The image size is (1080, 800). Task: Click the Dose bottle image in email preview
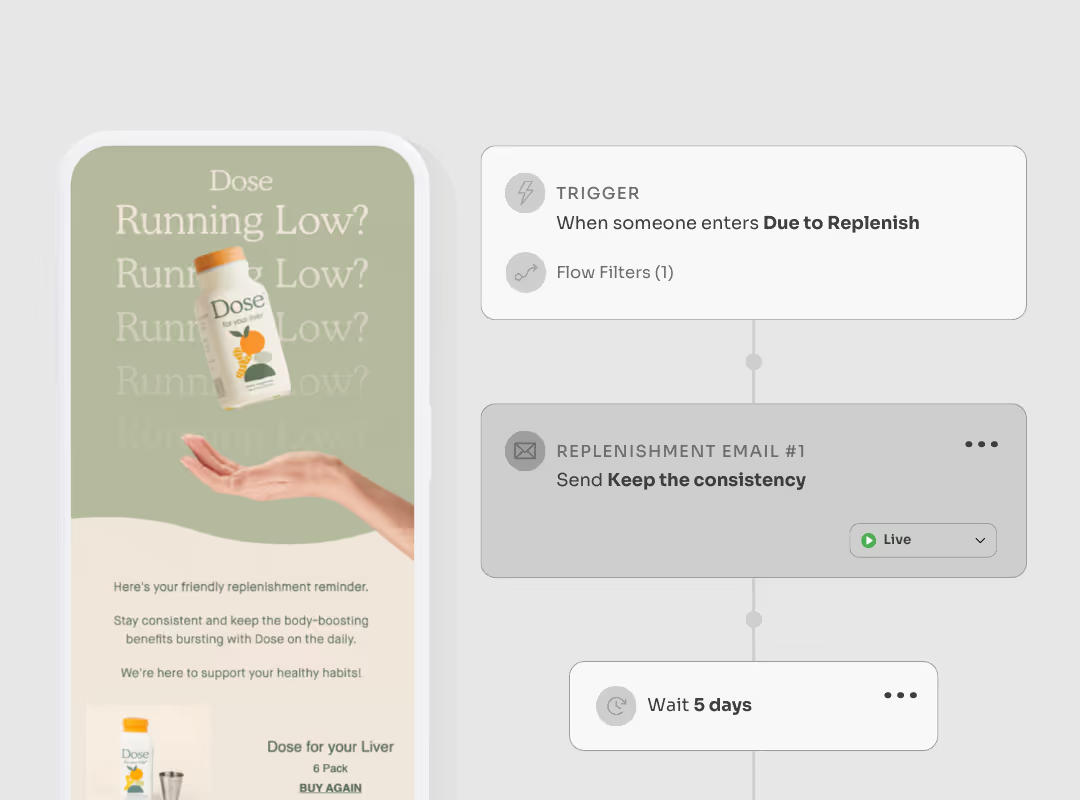pyautogui.click(x=241, y=329)
